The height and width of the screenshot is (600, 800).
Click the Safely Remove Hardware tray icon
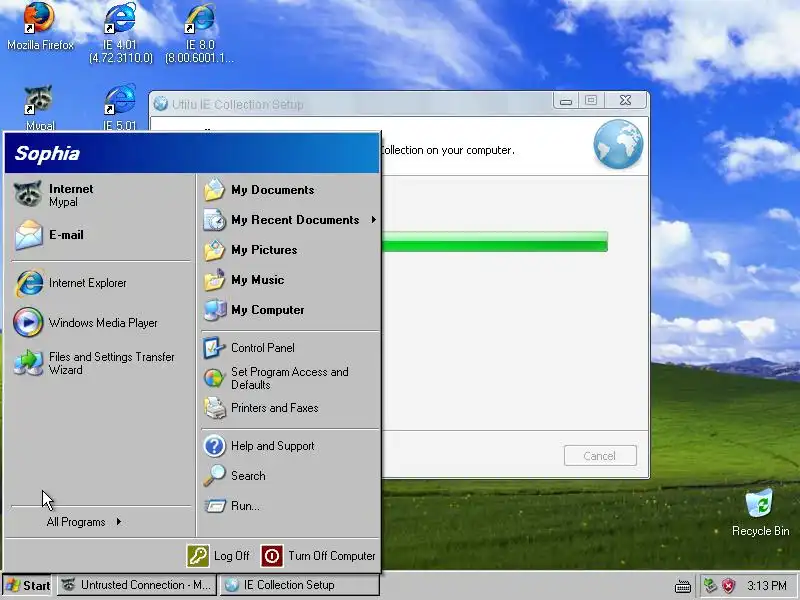(x=710, y=585)
